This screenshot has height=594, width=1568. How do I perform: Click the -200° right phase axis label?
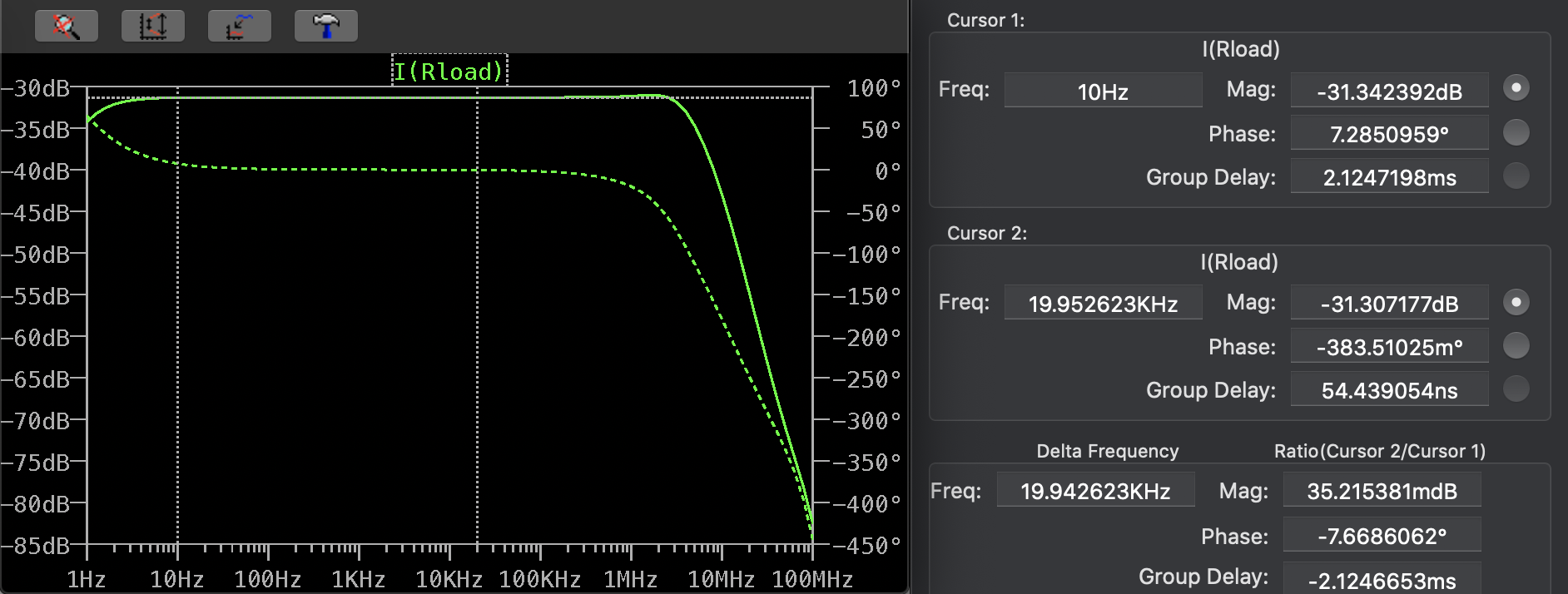866,338
